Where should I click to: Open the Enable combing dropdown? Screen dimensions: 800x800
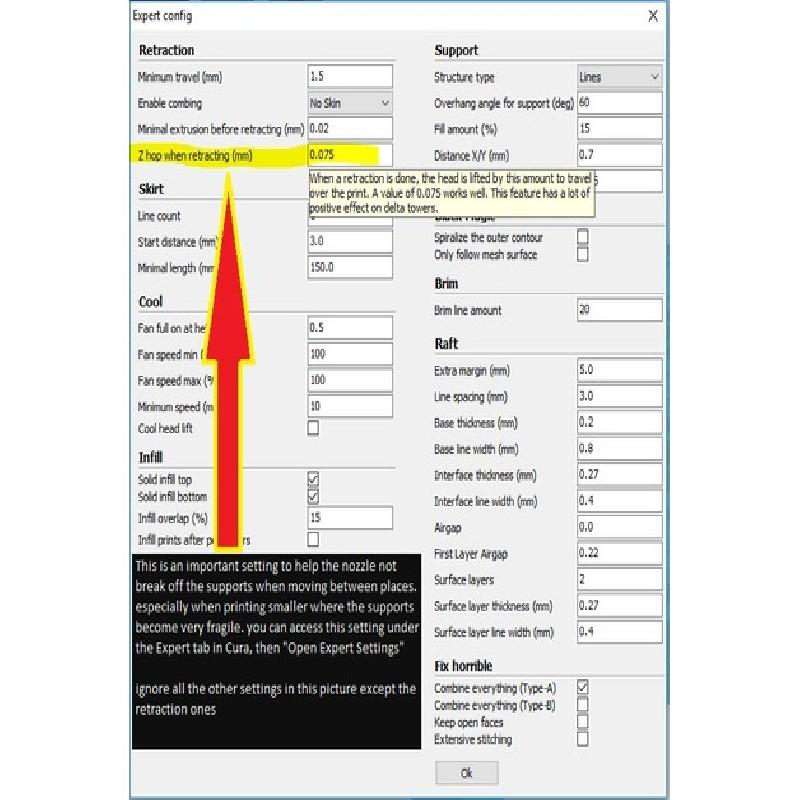click(350, 103)
